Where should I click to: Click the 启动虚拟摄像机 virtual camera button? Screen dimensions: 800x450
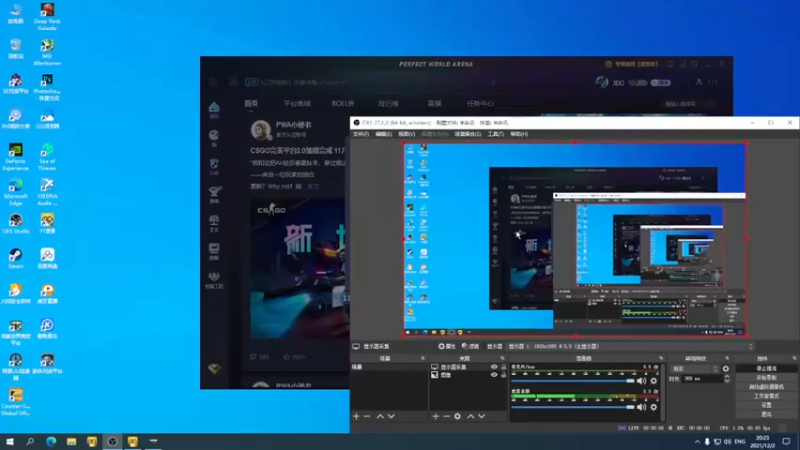(766, 387)
